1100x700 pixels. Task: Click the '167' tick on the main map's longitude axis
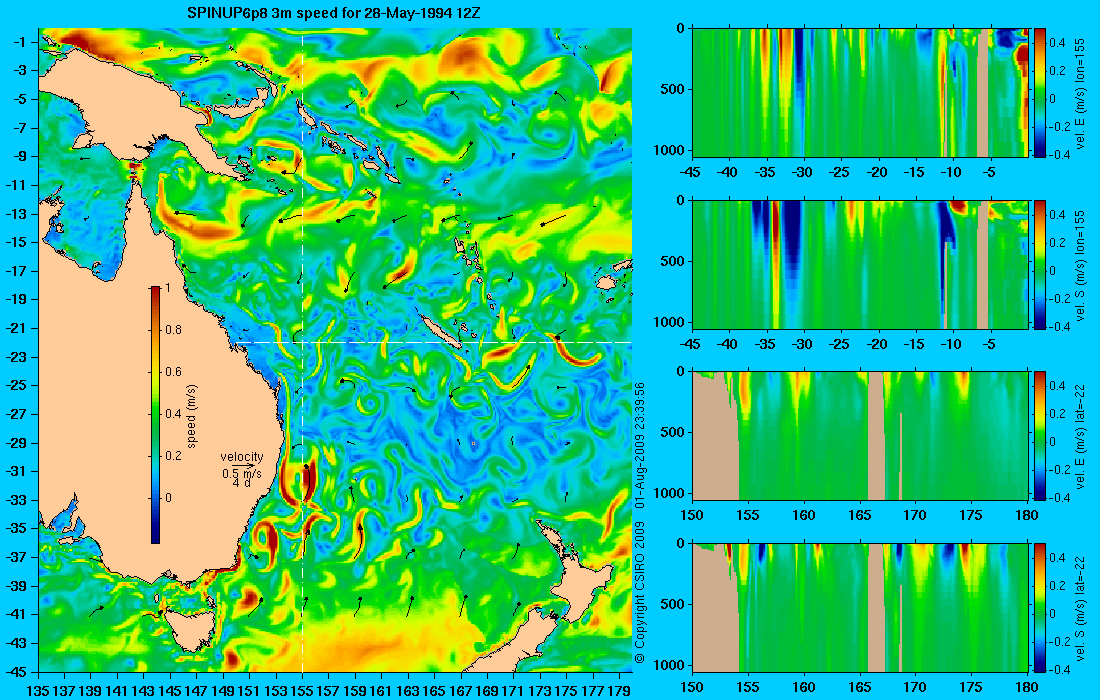click(461, 690)
